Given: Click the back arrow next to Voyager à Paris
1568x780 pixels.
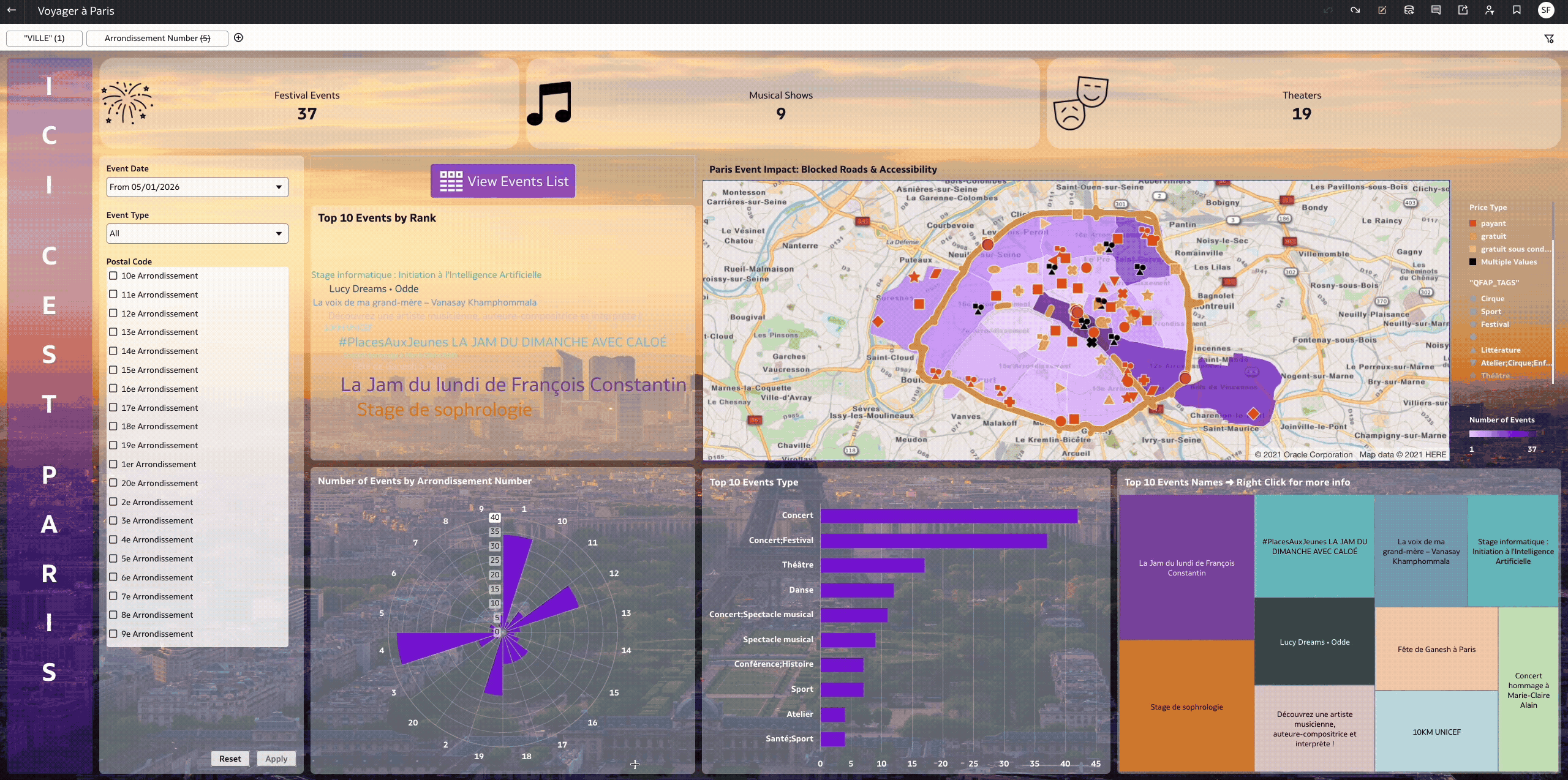Looking at the screenshot, I should pos(12,10).
